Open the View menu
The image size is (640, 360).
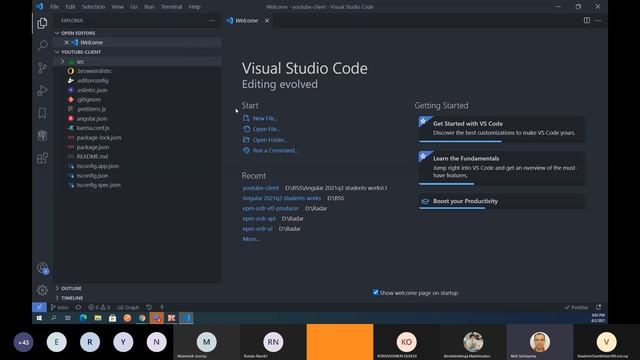(117, 7)
